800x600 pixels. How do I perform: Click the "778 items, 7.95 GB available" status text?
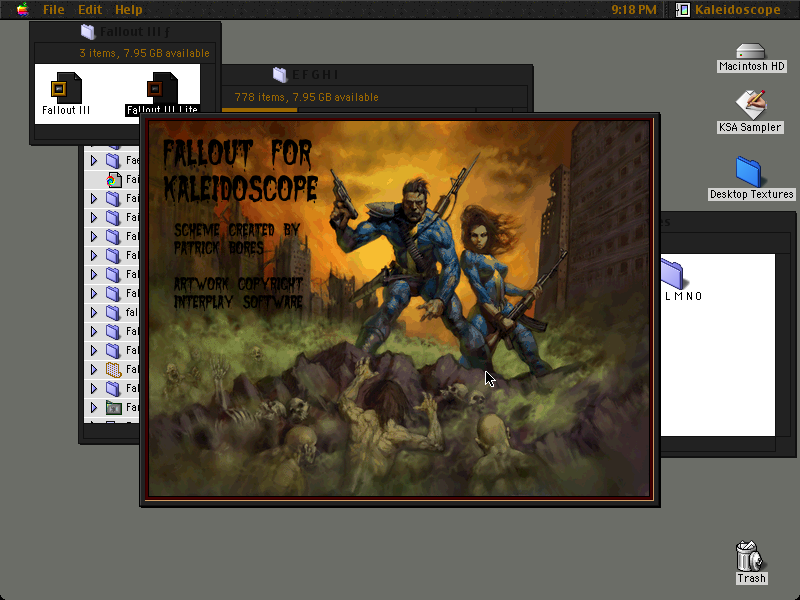pos(306,97)
